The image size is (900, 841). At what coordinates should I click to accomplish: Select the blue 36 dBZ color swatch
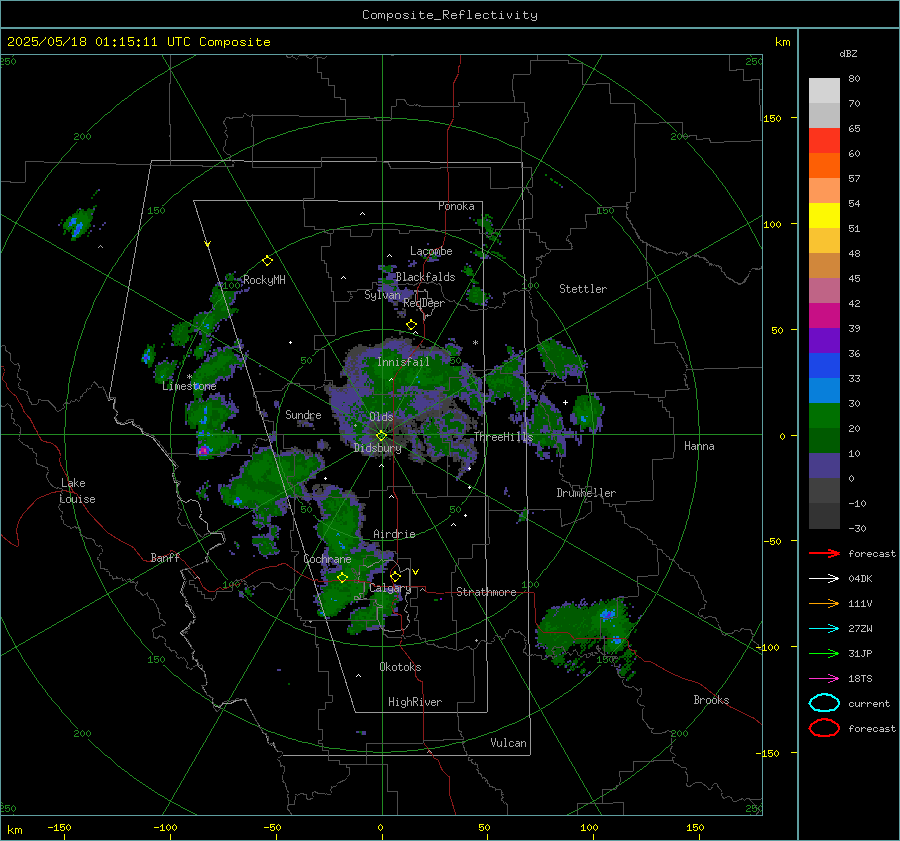click(824, 366)
